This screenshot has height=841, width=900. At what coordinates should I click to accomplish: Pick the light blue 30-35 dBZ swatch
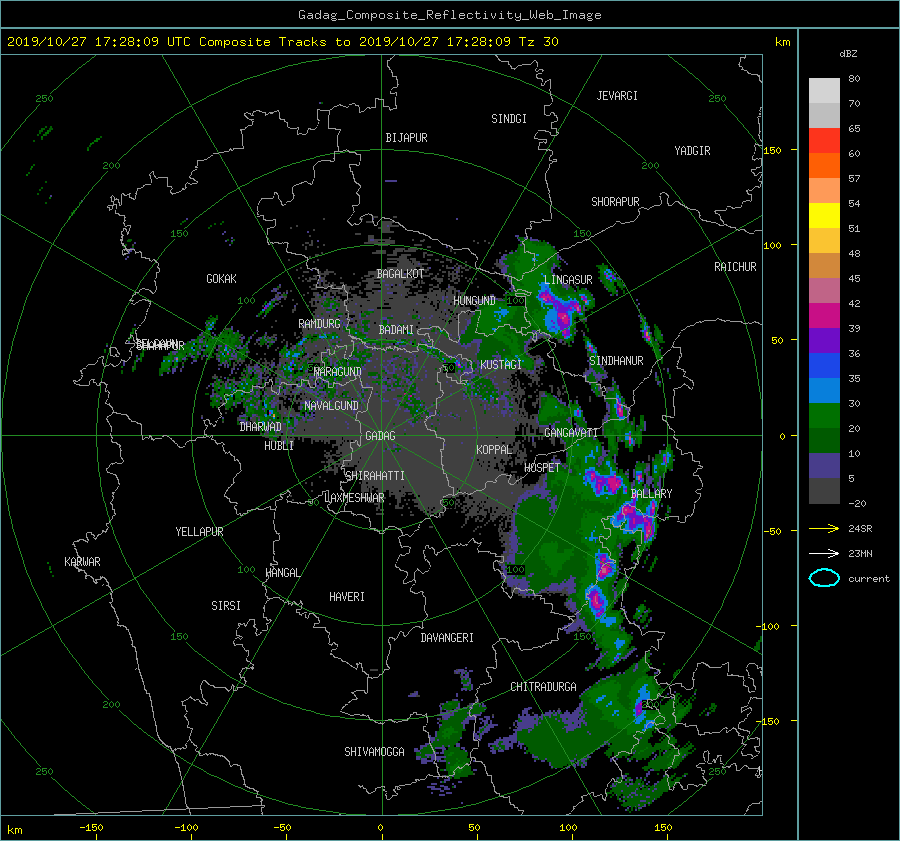click(824, 390)
